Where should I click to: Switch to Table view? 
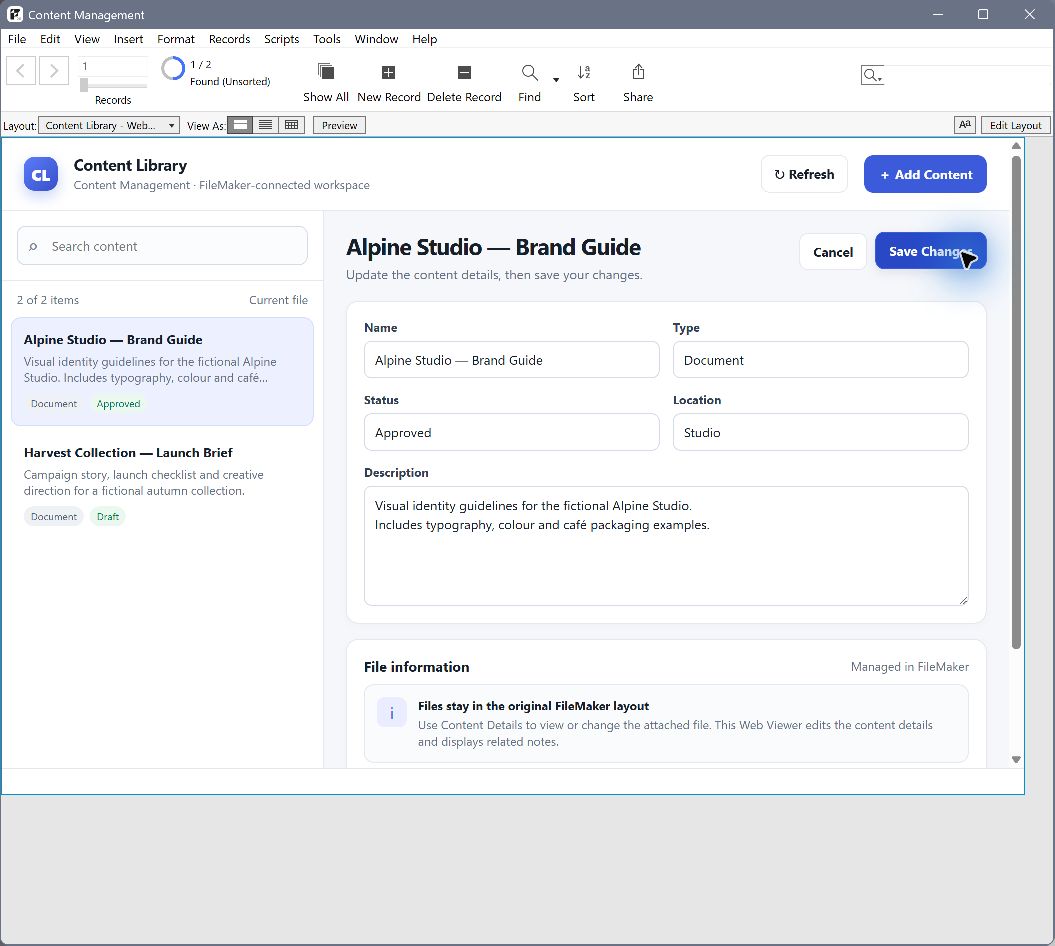click(x=291, y=125)
